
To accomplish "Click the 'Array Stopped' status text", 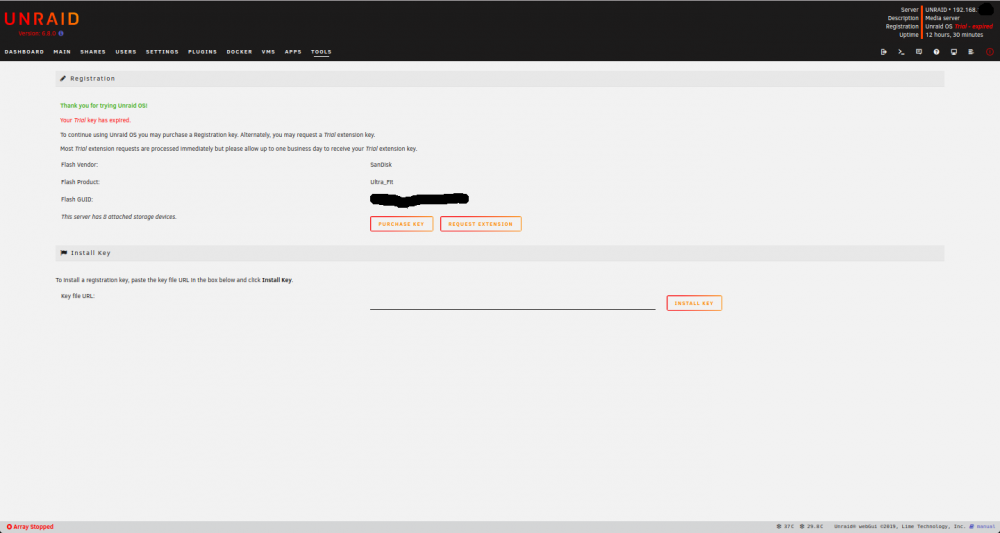I will click(33, 527).
